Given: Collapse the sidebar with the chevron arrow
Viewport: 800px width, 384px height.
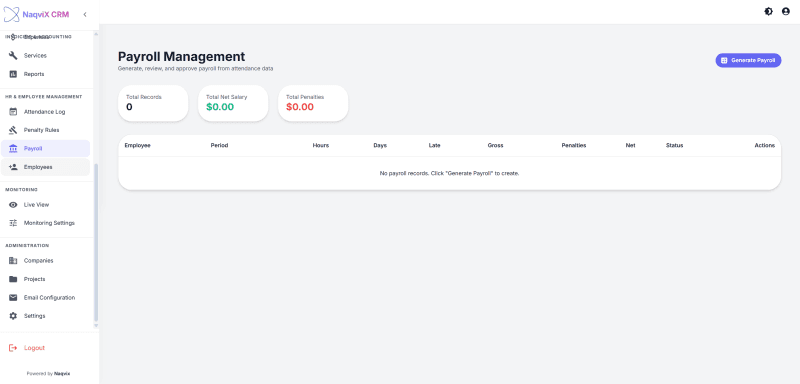Looking at the screenshot, I should (85, 14).
